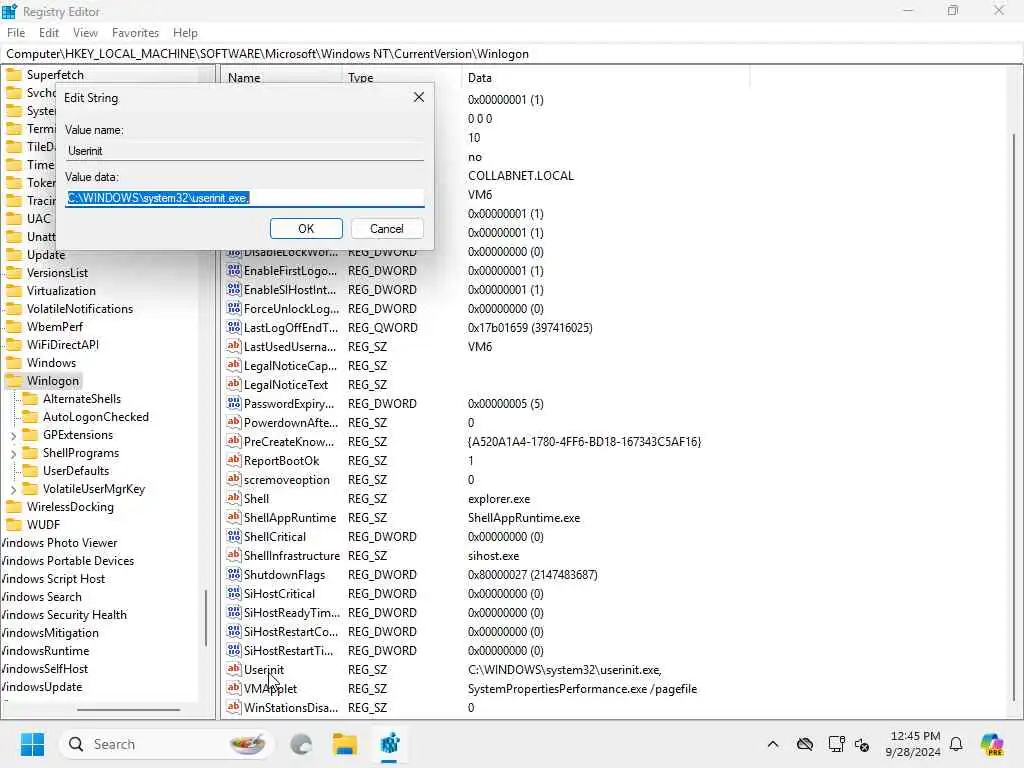The width and height of the screenshot is (1024, 768).
Task: Open File Explorer from the taskbar
Action: 344,744
